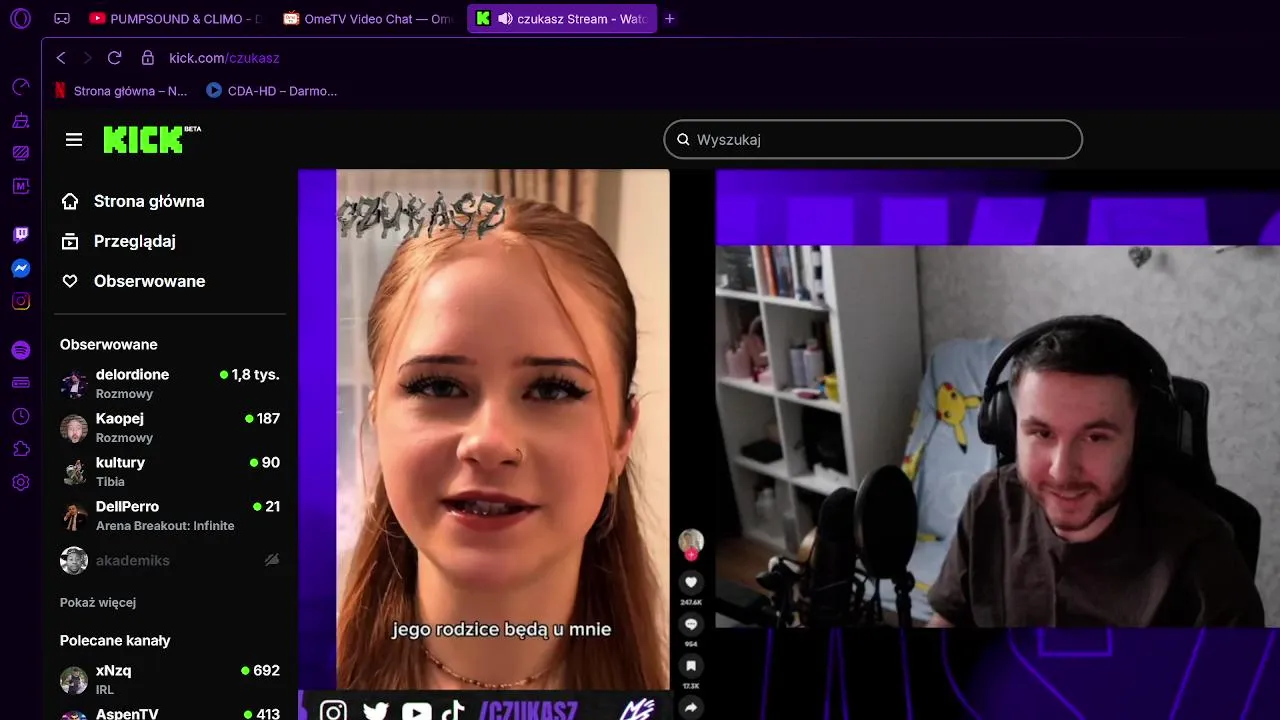Image resolution: width=1280 pixels, height=720 pixels.
Task: Click the striped GX Mods sidebar icon
Action: click(21, 153)
